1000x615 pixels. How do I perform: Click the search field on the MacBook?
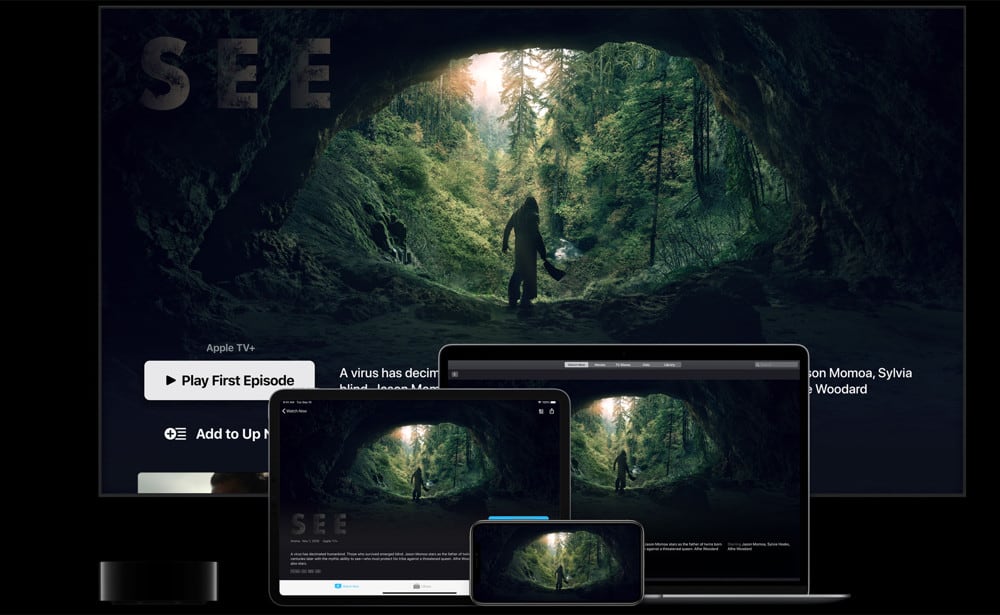(x=776, y=365)
